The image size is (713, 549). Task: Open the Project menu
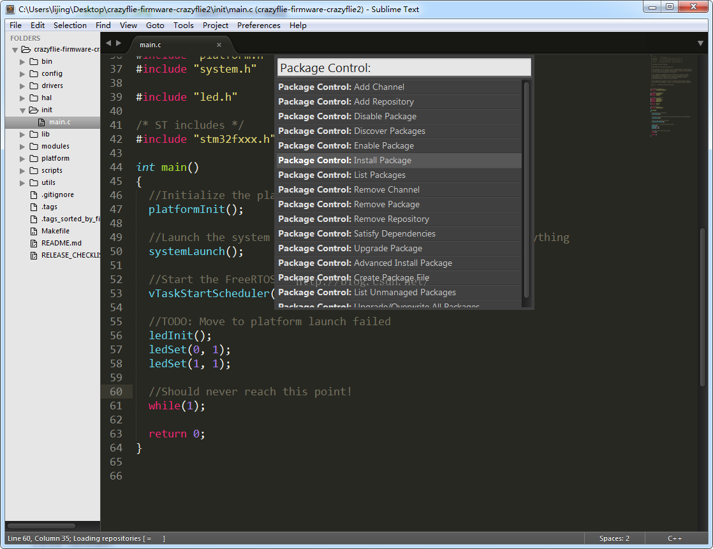point(216,25)
